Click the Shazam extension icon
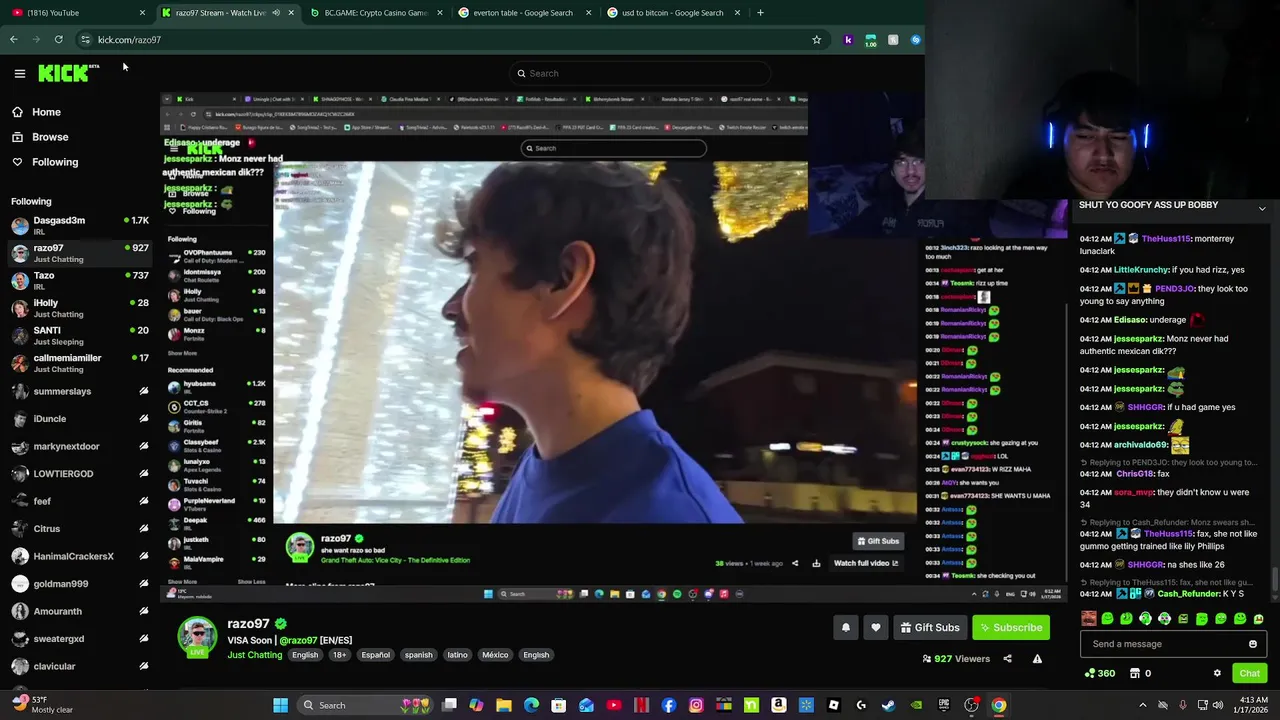The height and width of the screenshot is (720, 1280). click(x=915, y=40)
